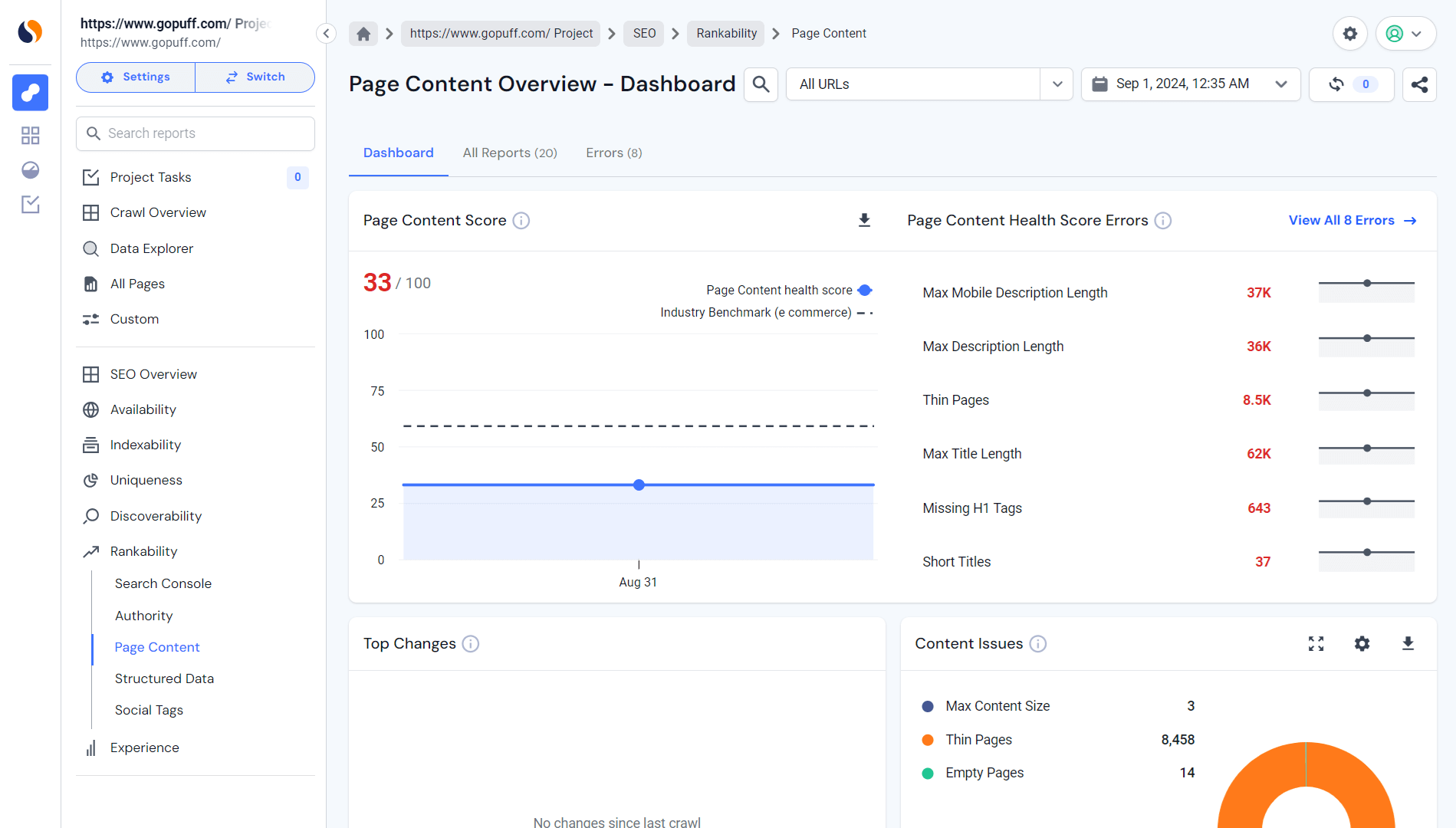
Task: Open the Errors tab
Action: click(x=613, y=153)
